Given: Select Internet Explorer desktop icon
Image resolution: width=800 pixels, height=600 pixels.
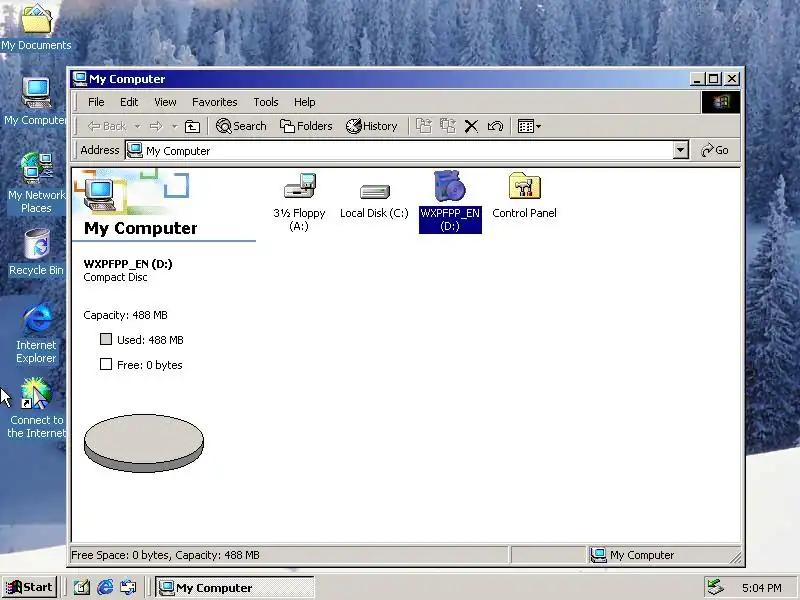Looking at the screenshot, I should [36, 333].
